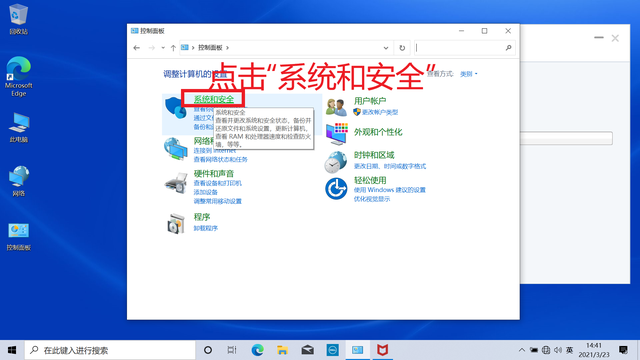Click the volume speaker tray icon
The image size is (640, 360).
(x=558, y=350)
